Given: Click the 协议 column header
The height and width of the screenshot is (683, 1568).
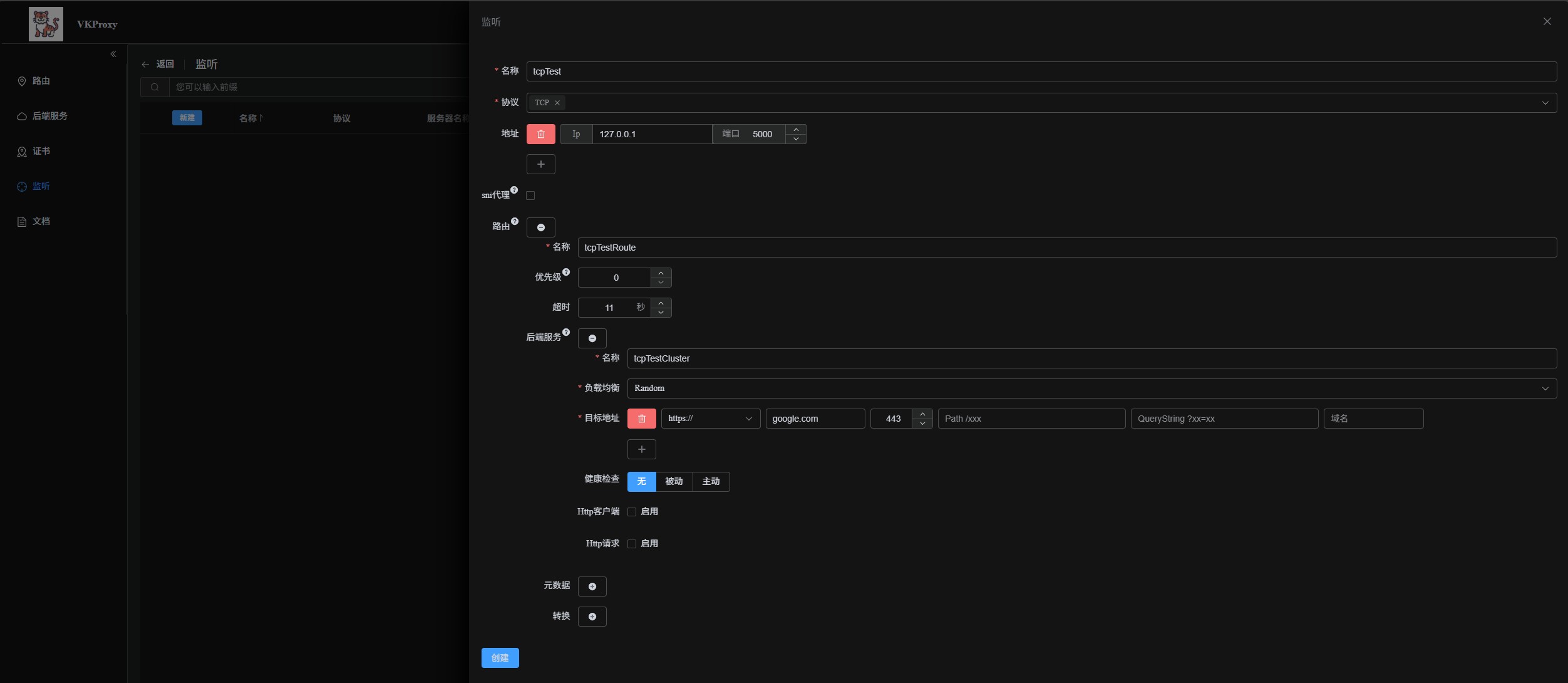Looking at the screenshot, I should [342, 118].
